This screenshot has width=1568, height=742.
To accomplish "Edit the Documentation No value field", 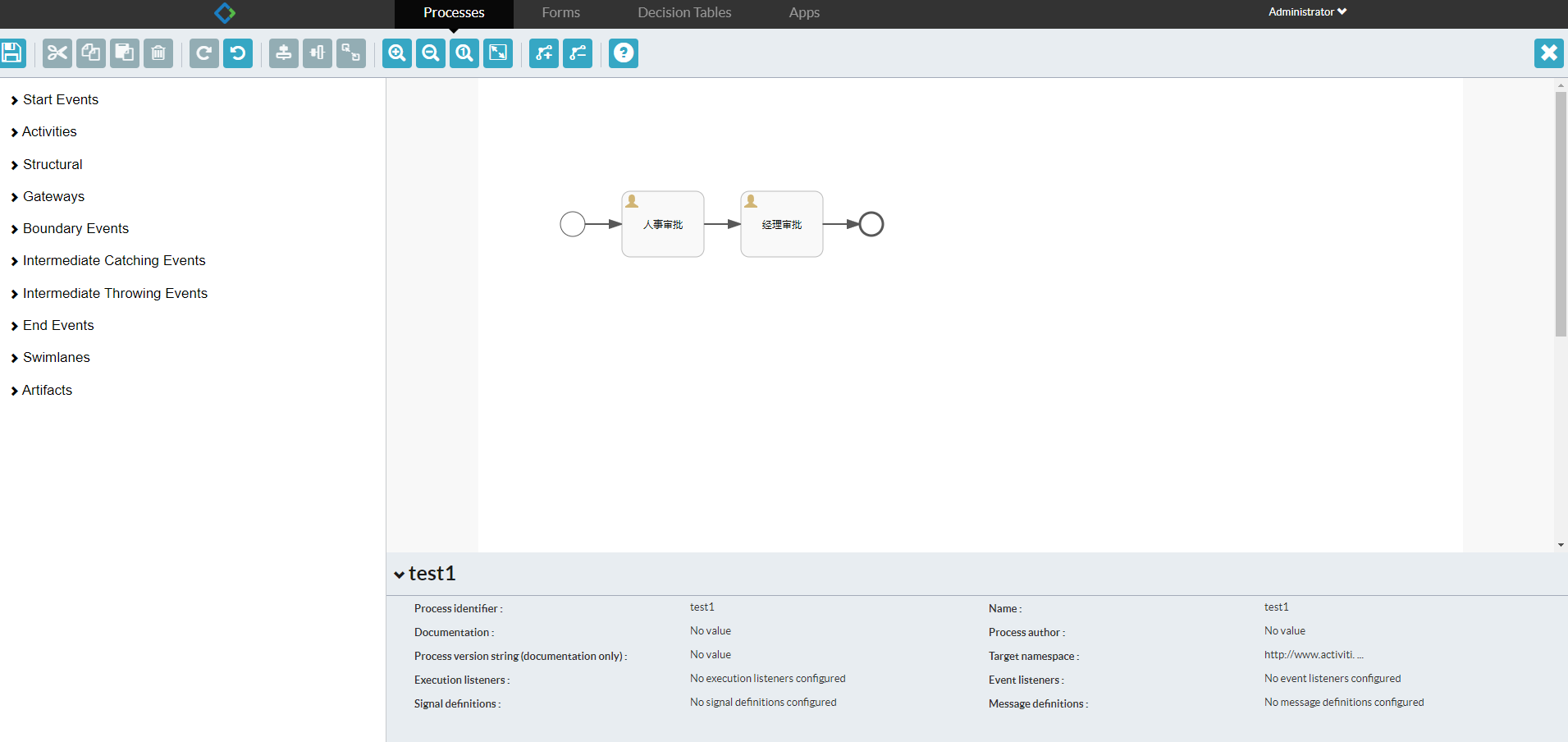I will 711,631.
